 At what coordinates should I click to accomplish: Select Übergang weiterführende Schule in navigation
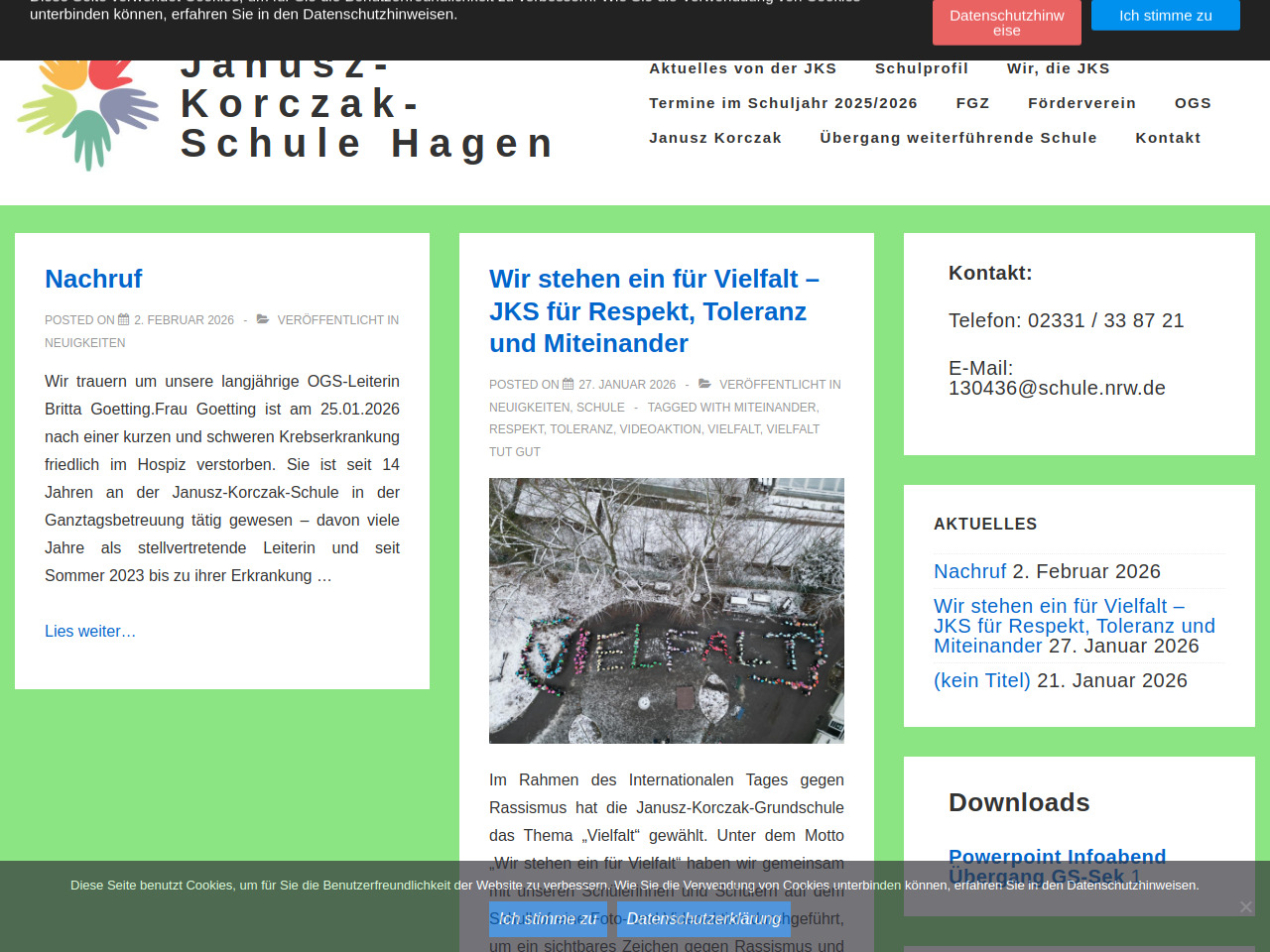957,138
